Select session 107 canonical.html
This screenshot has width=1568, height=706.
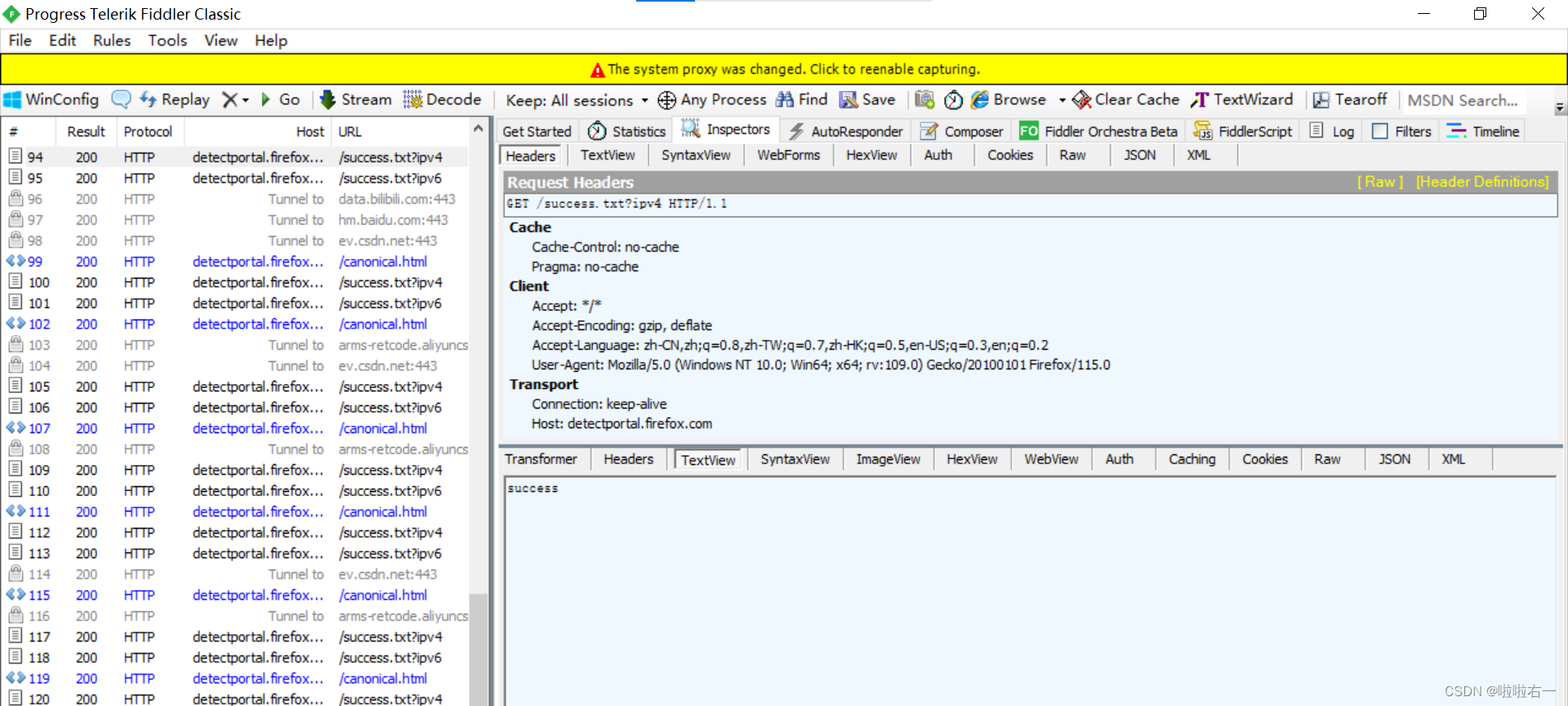[x=237, y=428]
